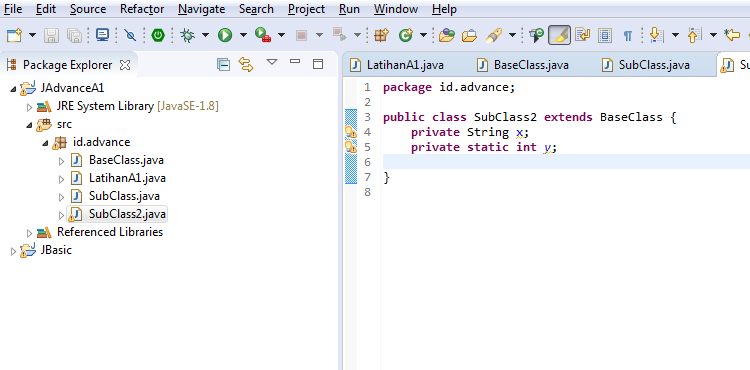Collapse the JAdvanceA1 project node

tap(12, 89)
